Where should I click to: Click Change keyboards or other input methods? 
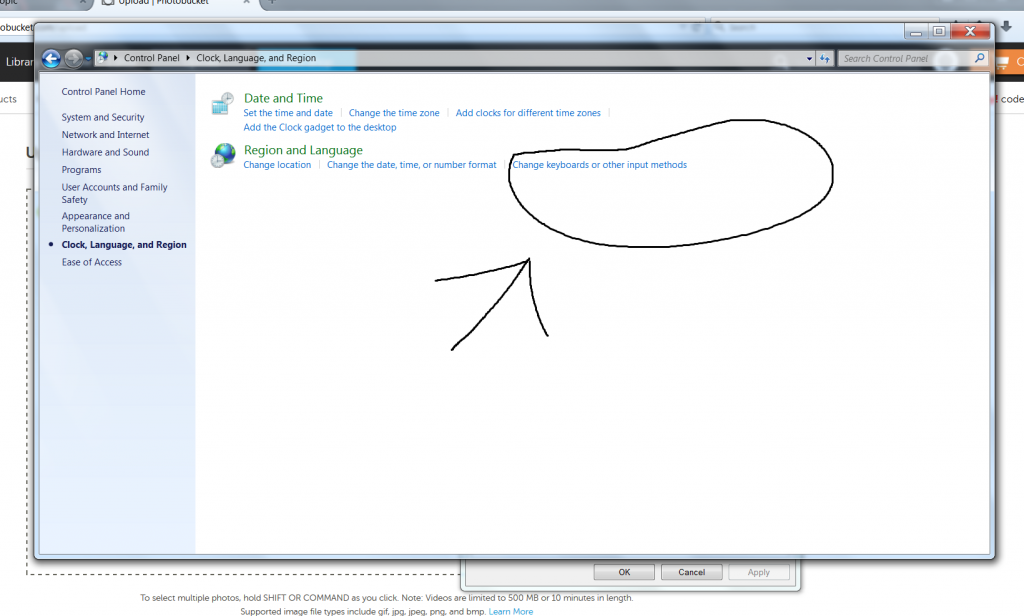pyautogui.click(x=600, y=165)
